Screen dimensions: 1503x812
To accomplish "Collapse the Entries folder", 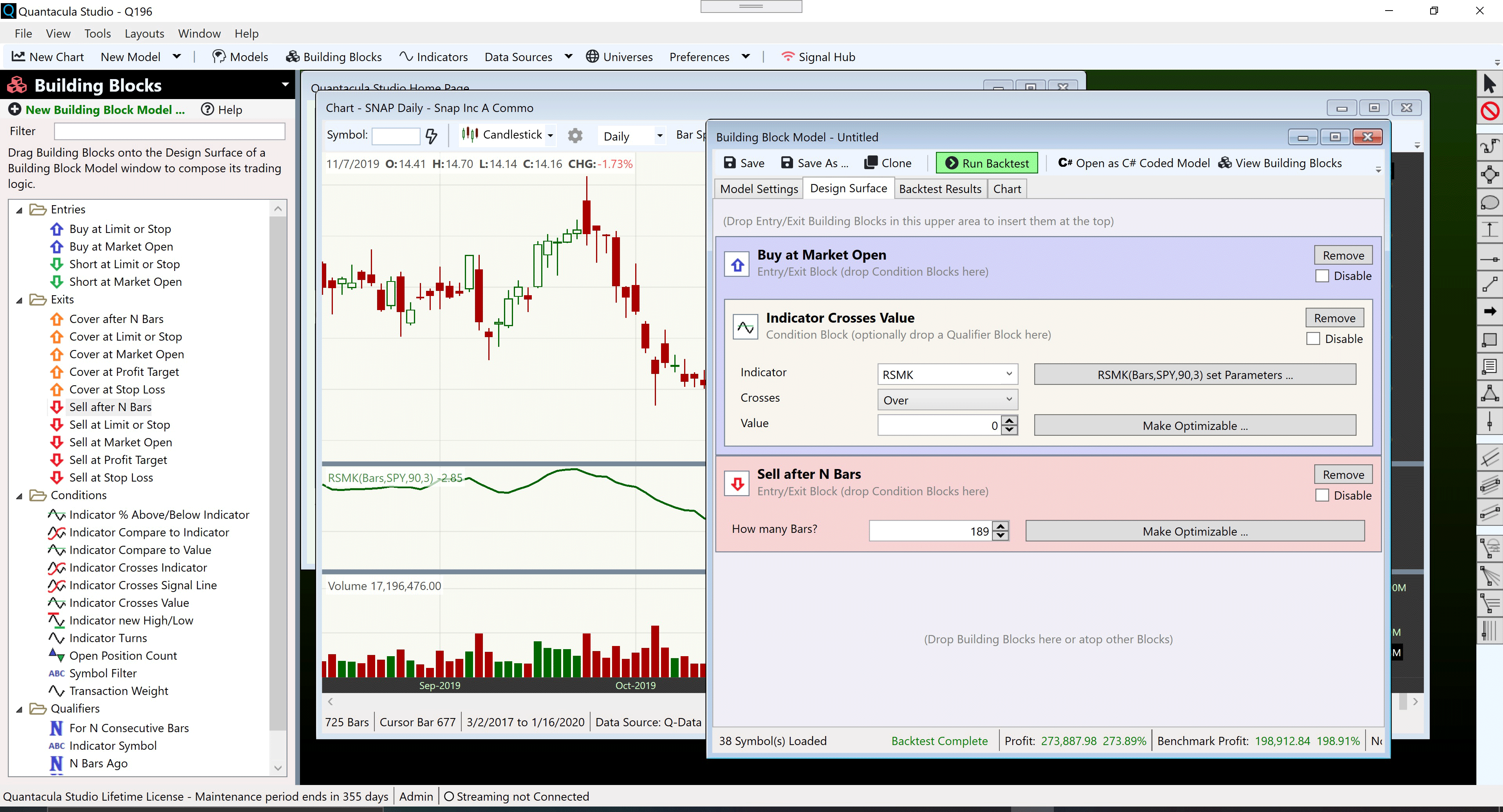I will [x=19, y=210].
